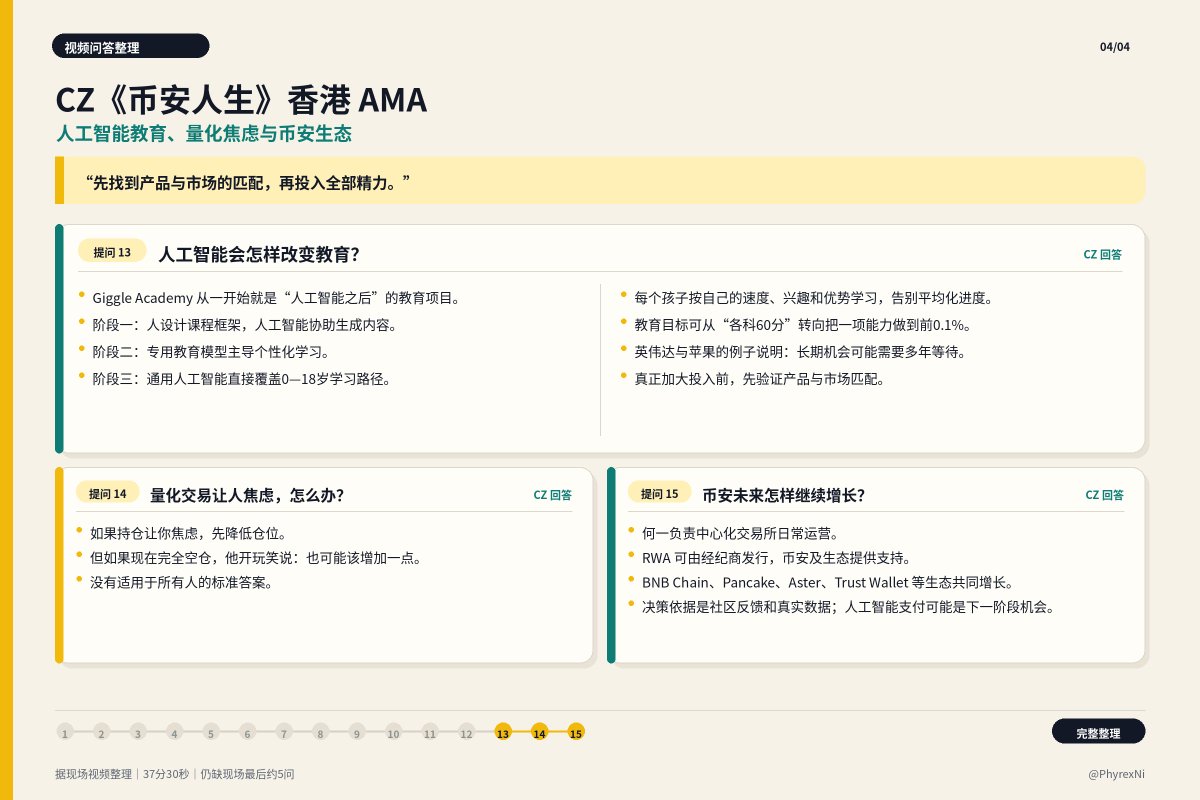1200x800 pixels.
Task: Click heading 人工智能会怎样改变教育？
Action: click(259, 254)
